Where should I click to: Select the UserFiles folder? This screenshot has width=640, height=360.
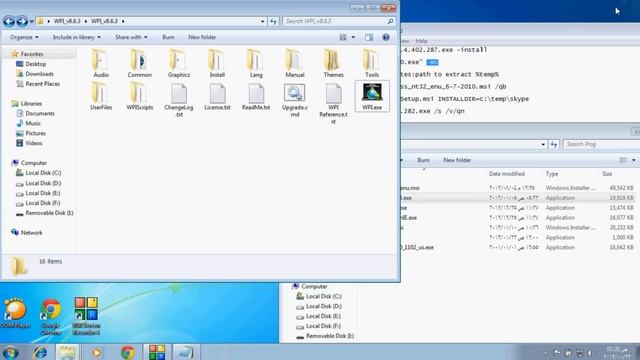point(101,96)
